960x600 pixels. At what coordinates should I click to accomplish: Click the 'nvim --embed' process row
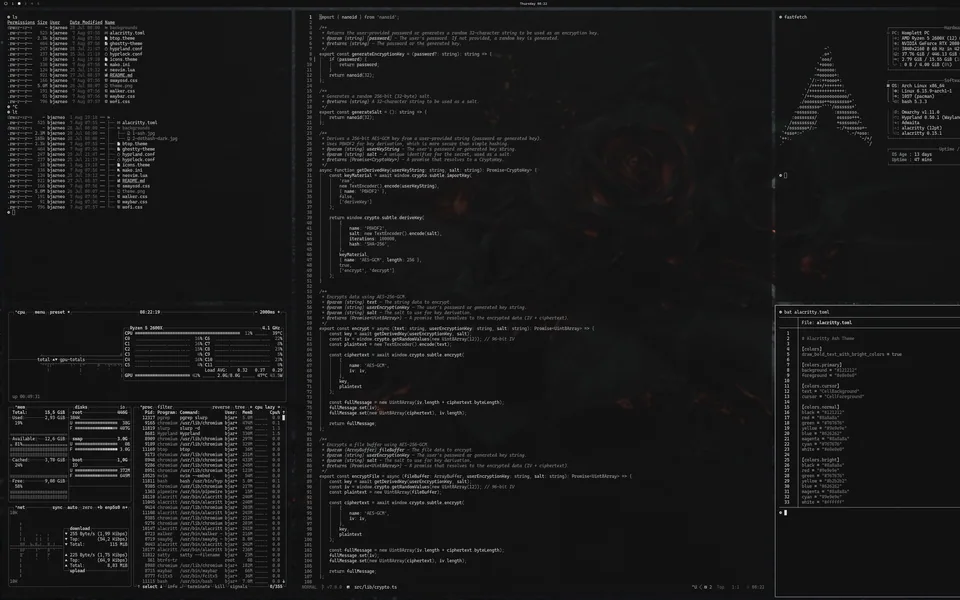pyautogui.click(x=211, y=476)
